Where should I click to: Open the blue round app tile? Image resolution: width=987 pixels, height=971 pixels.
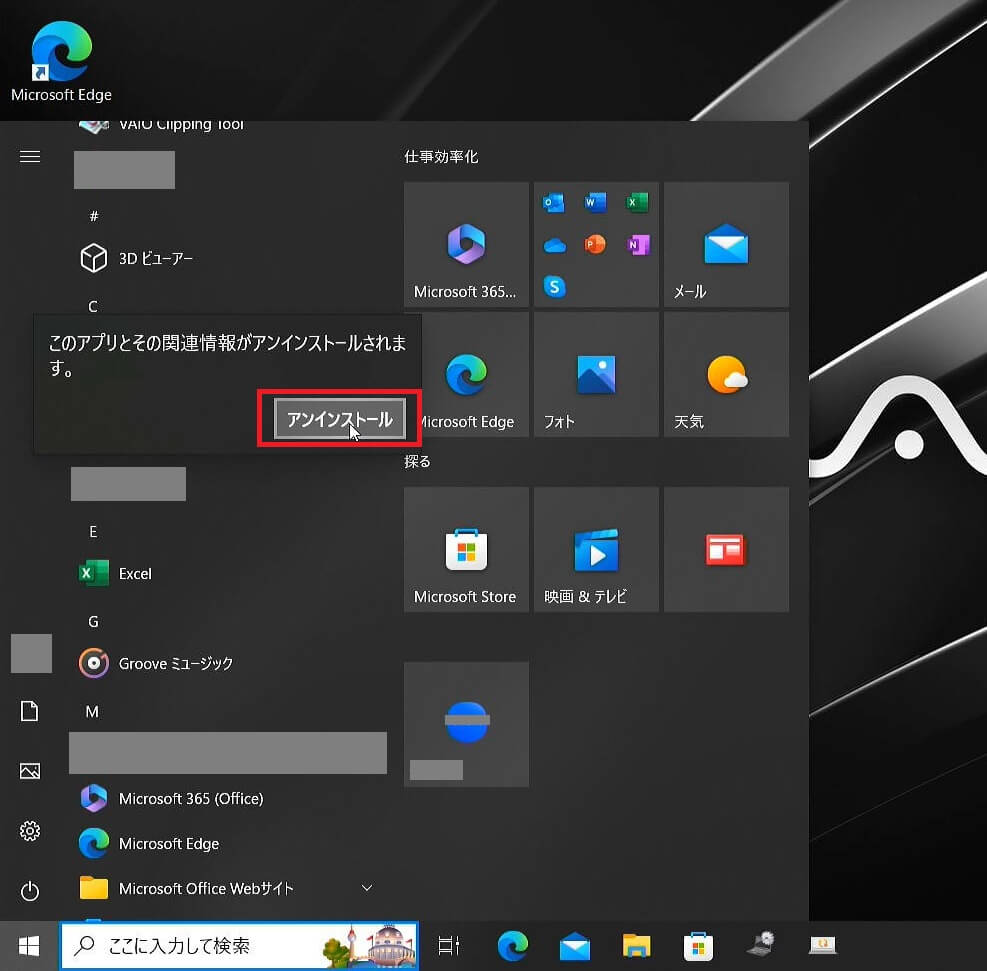[466, 724]
